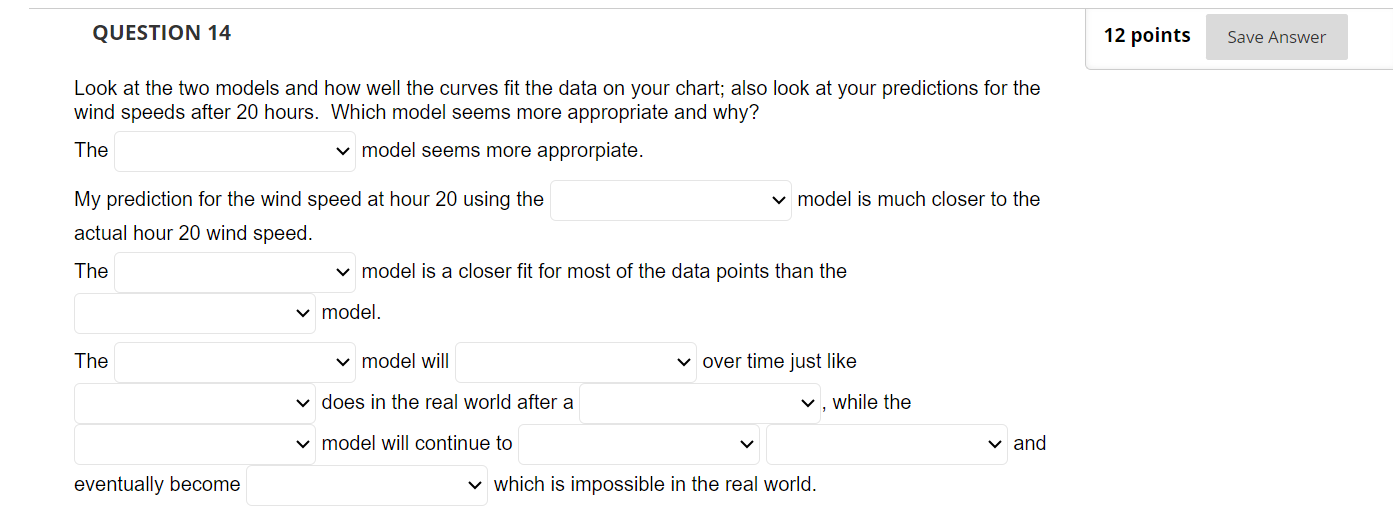Open dropdown before ', while the'
The image size is (1393, 522).
click(x=699, y=403)
